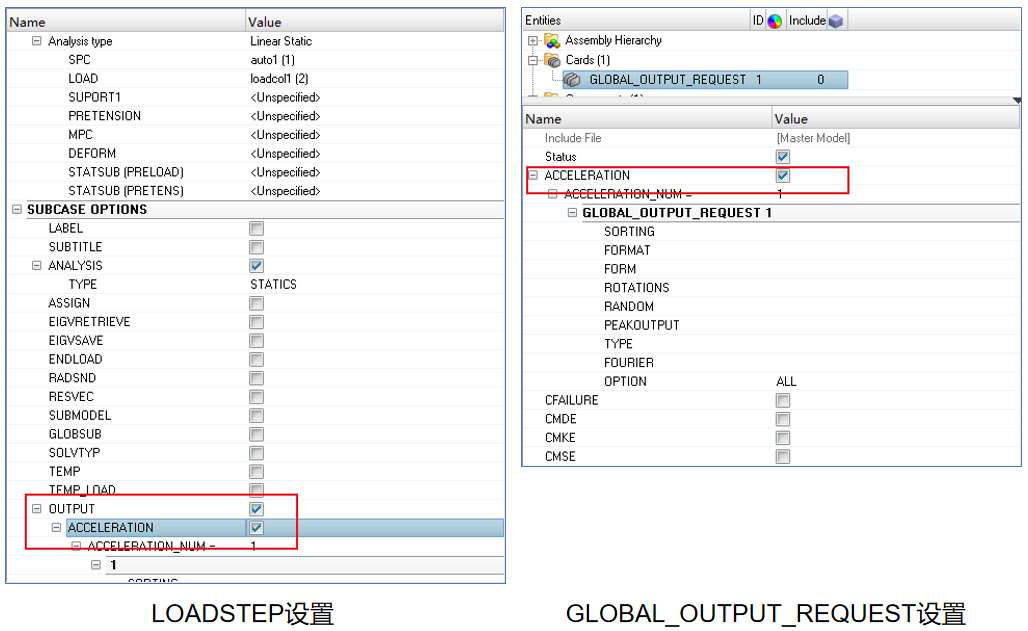Enable the CMDE checkbox
Viewport: 1028px width, 631px height.
[783, 419]
